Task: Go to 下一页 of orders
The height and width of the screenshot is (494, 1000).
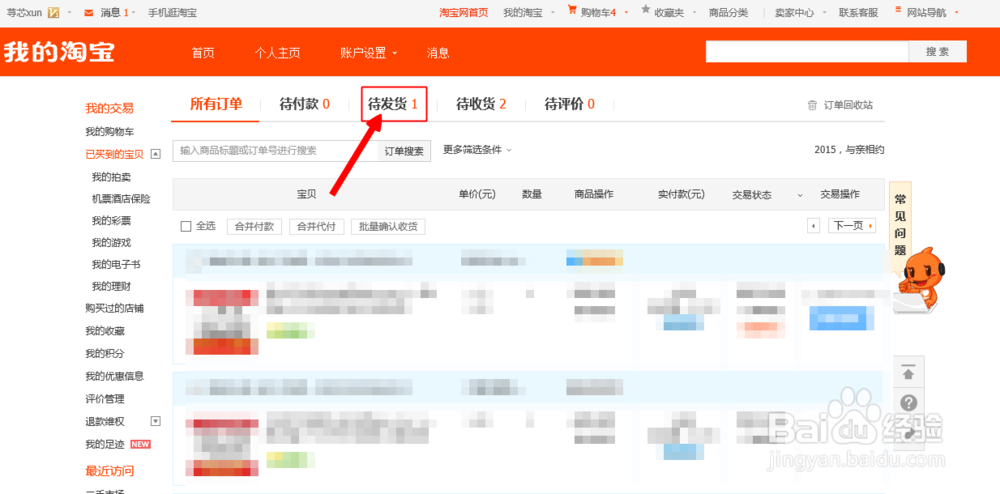Action: click(851, 226)
